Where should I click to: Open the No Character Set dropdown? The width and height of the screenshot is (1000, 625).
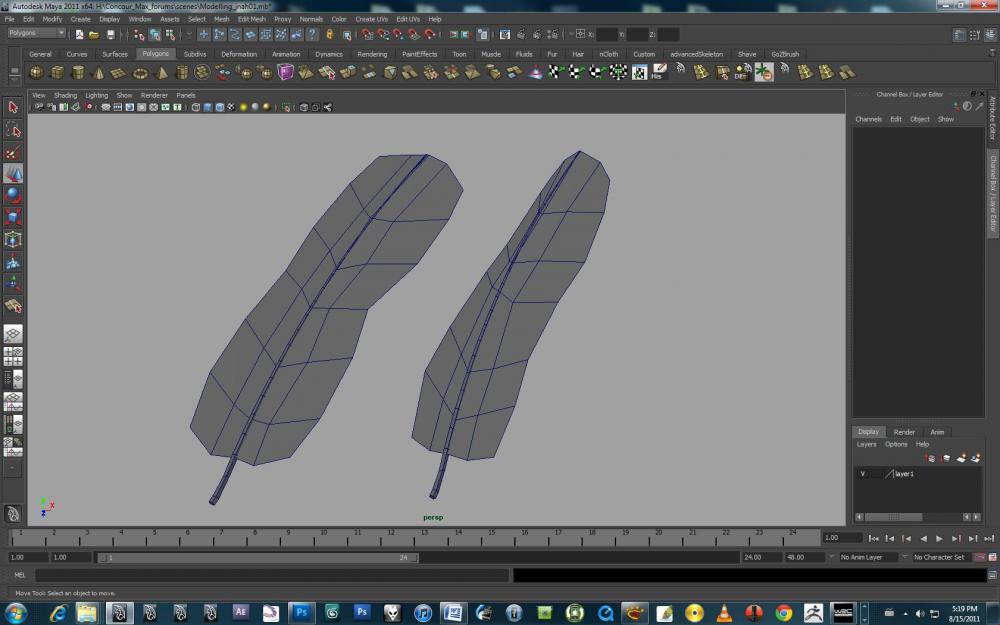(943, 557)
